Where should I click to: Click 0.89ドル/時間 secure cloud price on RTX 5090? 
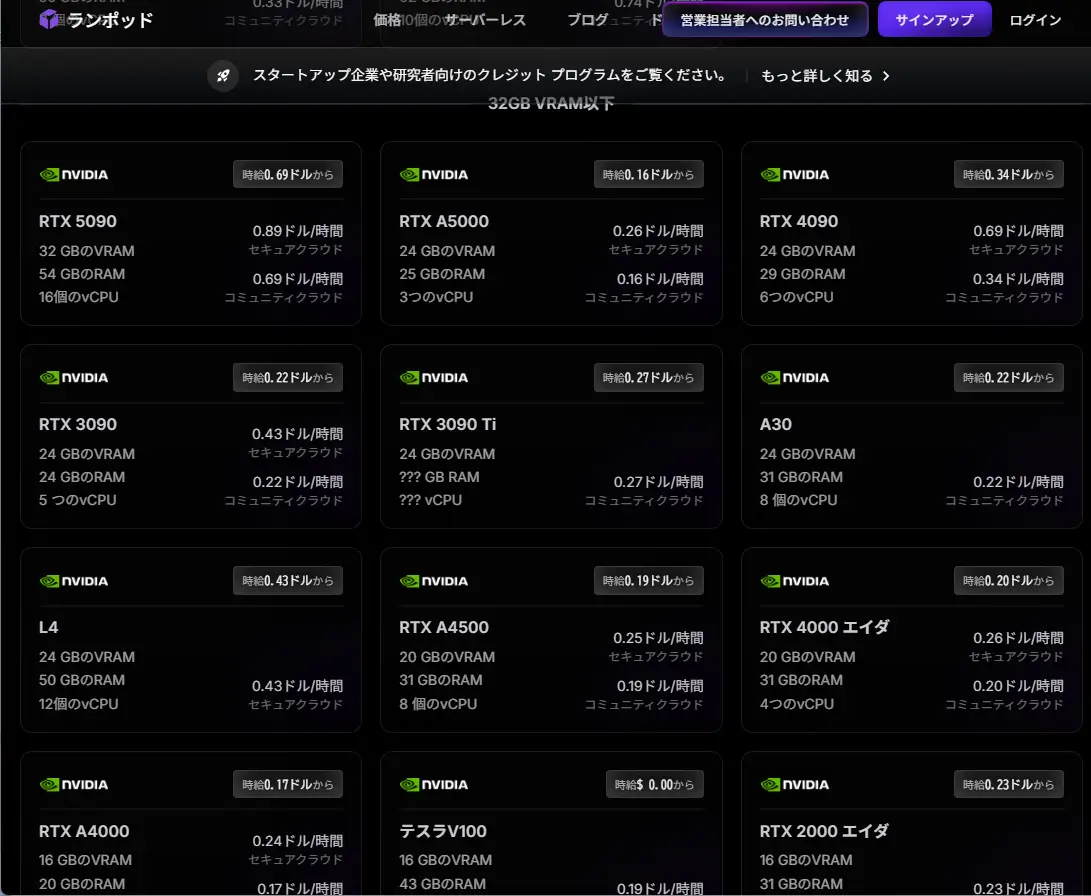tap(298, 231)
